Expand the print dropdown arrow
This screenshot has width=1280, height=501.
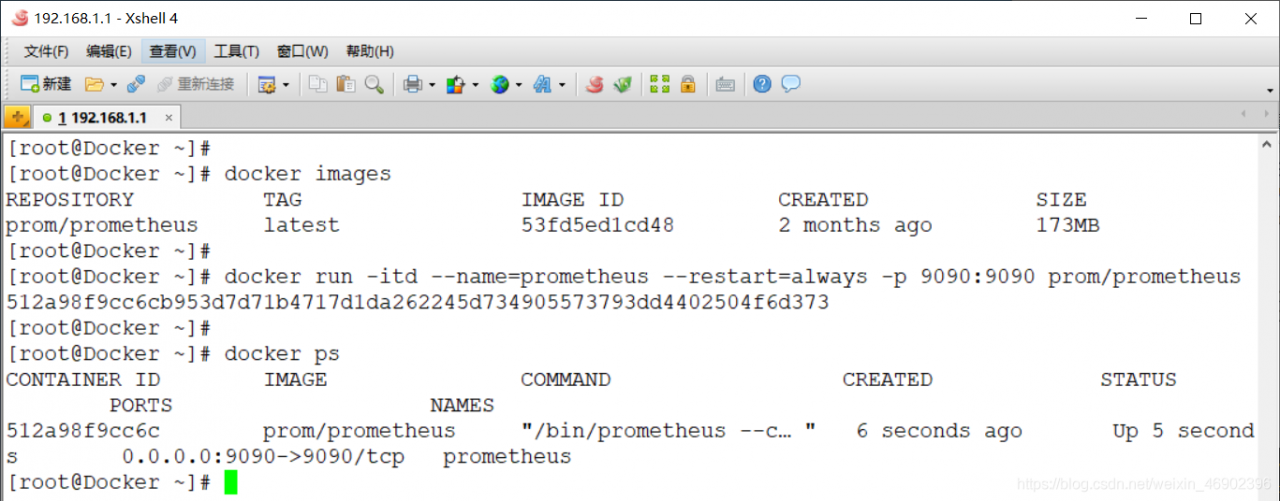pyautogui.click(x=431, y=85)
